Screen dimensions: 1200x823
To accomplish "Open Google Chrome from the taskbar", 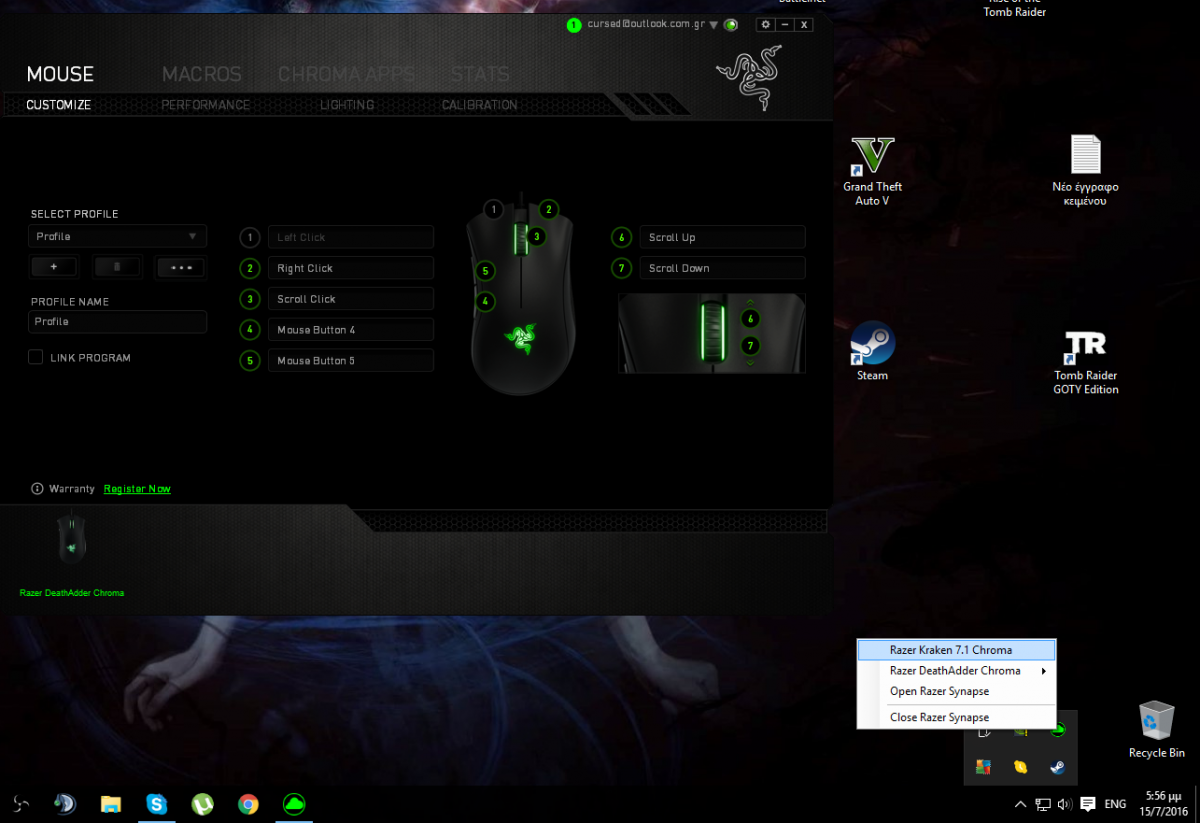I will (x=249, y=803).
